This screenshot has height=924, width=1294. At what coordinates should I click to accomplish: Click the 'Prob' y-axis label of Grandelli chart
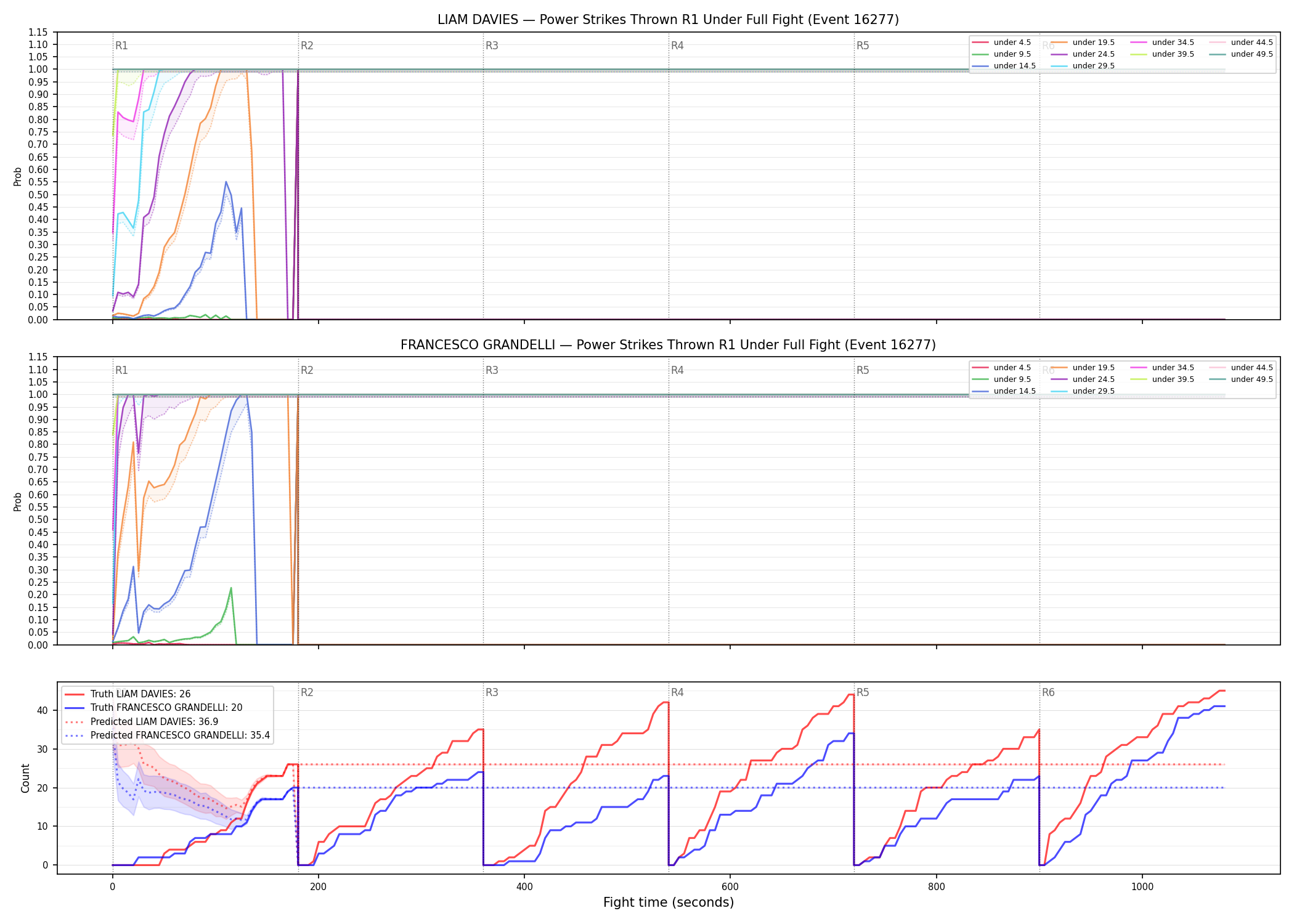(x=18, y=501)
